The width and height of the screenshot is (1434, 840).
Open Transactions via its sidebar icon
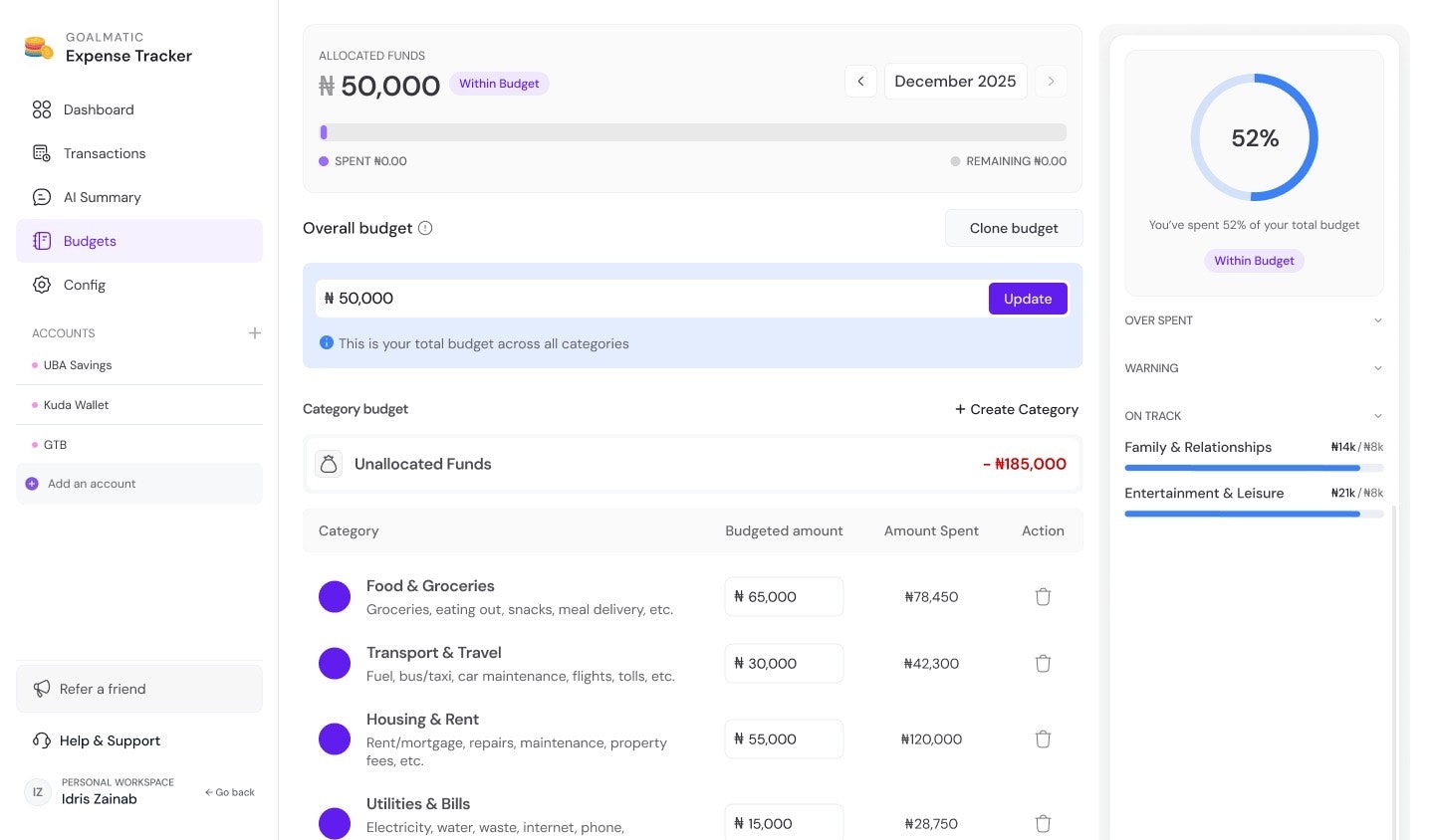click(41, 153)
